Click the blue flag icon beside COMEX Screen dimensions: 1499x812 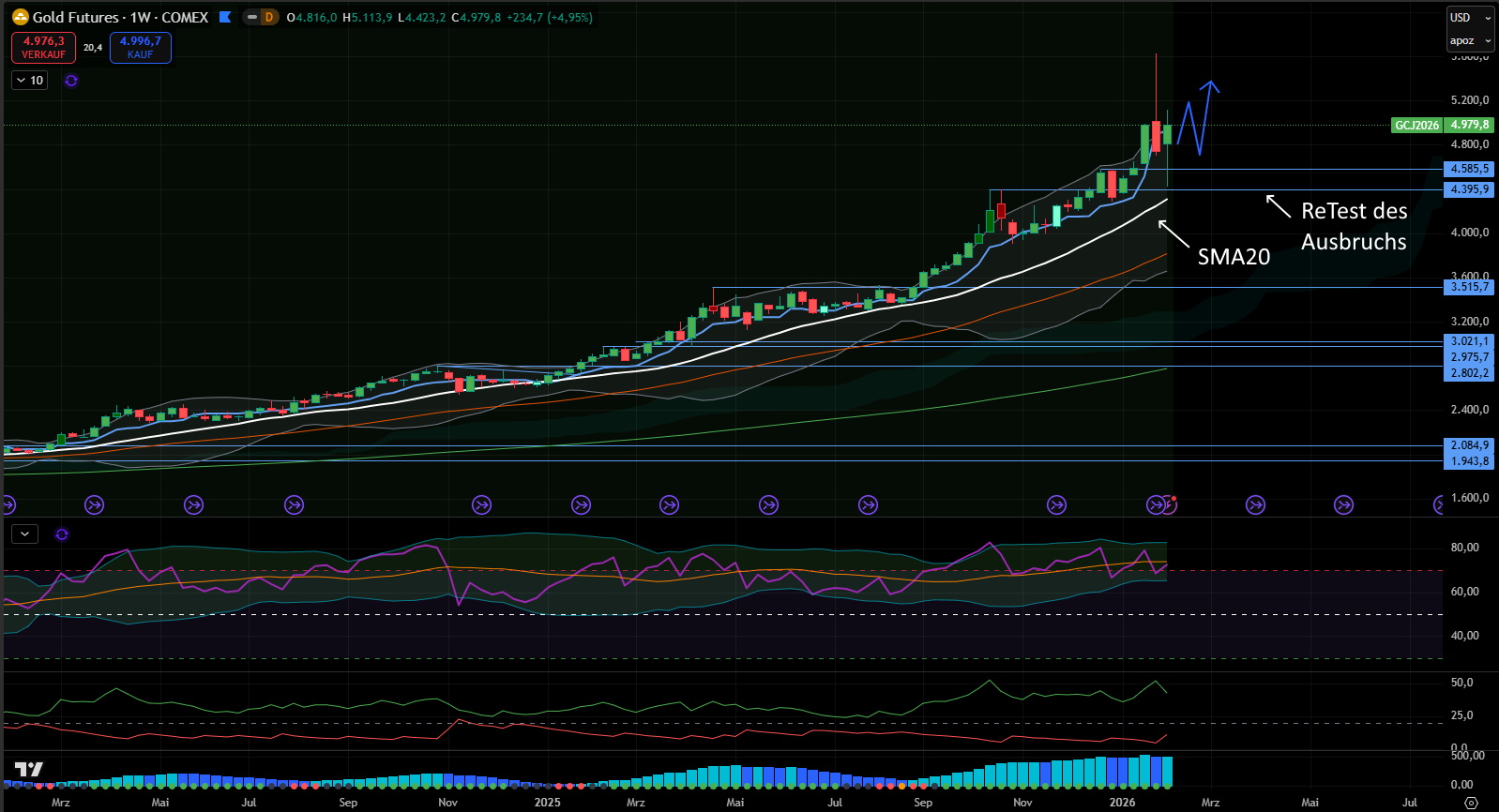pos(225,17)
